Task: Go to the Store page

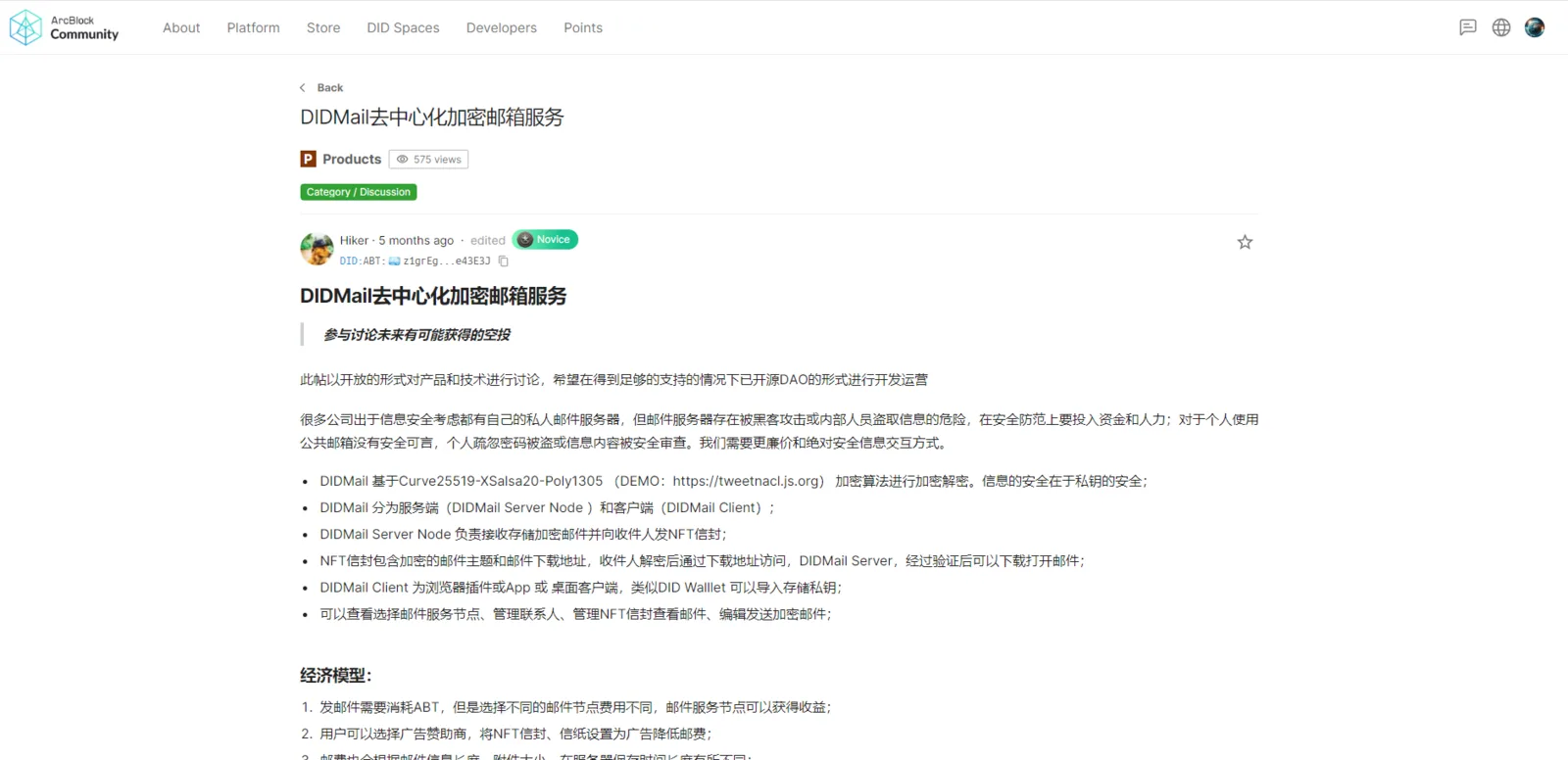Action: coord(323,27)
